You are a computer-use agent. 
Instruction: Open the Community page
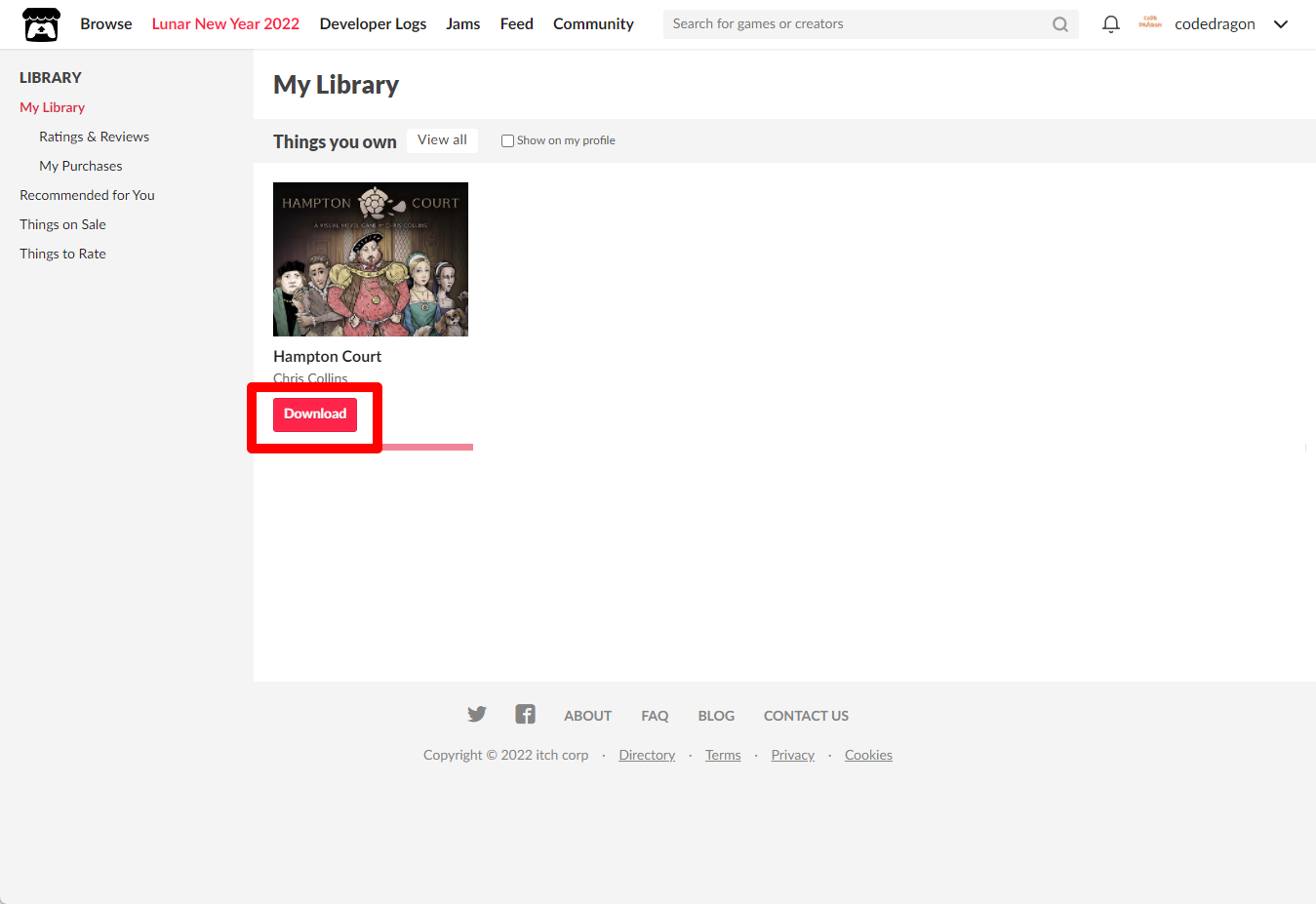[x=593, y=23]
